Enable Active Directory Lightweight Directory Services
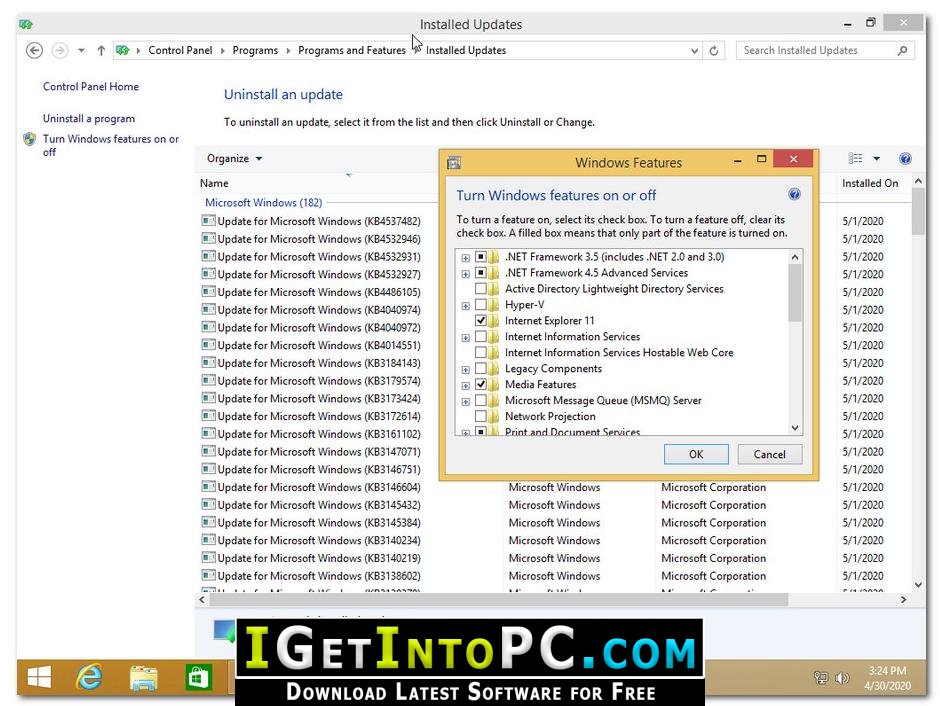Screen dimensions: 940x706 481,289
